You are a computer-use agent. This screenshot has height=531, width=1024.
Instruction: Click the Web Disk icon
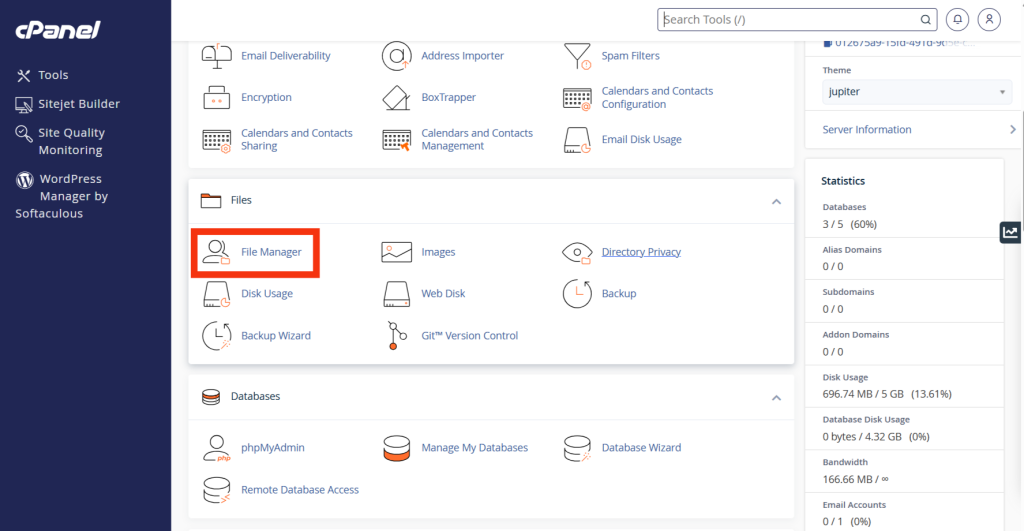click(x=397, y=294)
